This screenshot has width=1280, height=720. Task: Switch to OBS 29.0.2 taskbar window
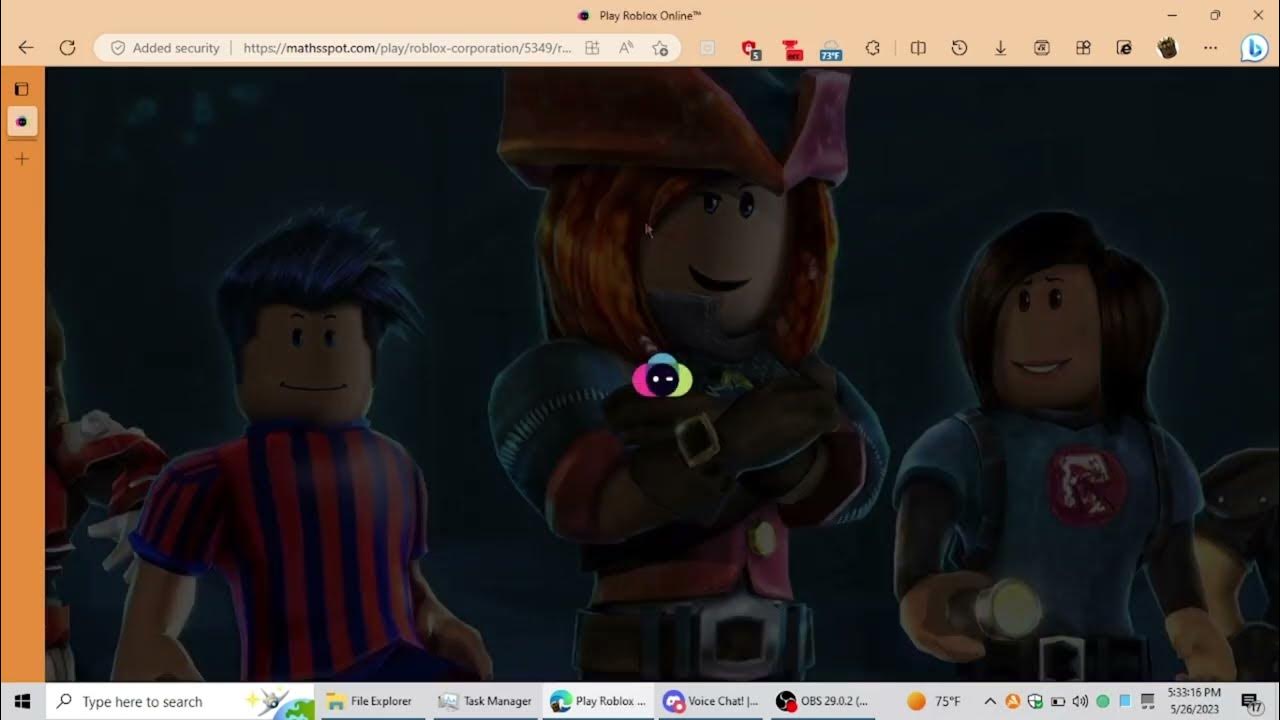click(824, 701)
